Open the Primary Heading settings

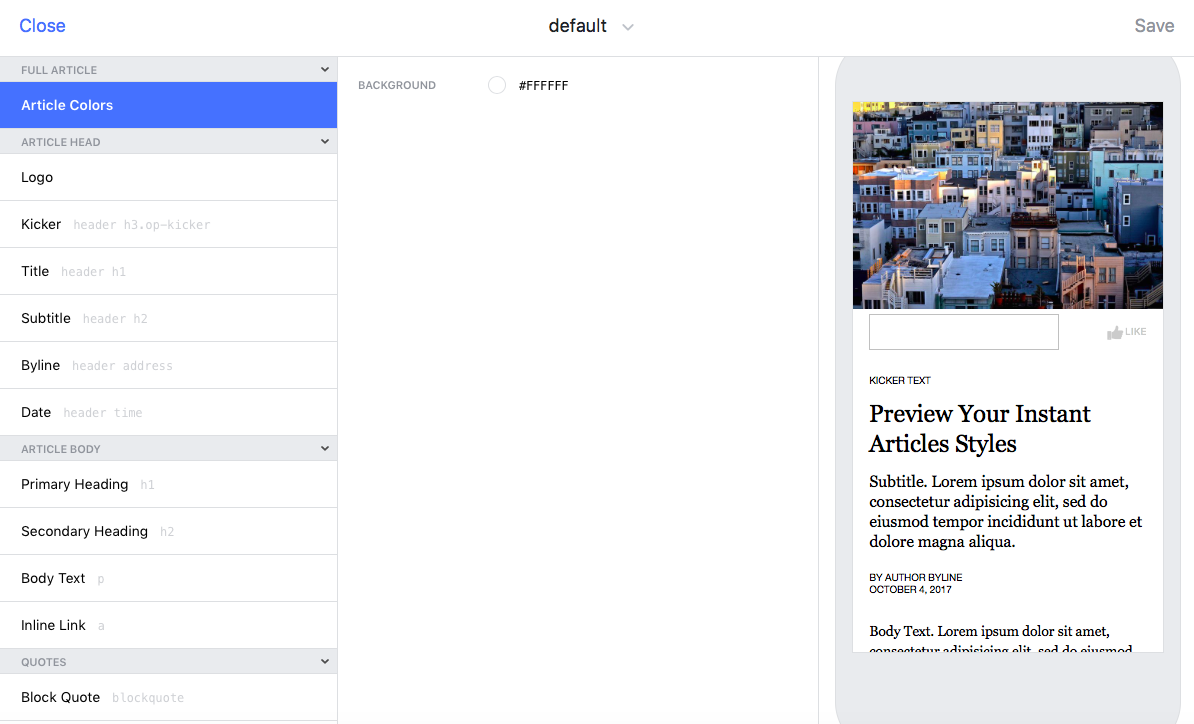pos(168,484)
